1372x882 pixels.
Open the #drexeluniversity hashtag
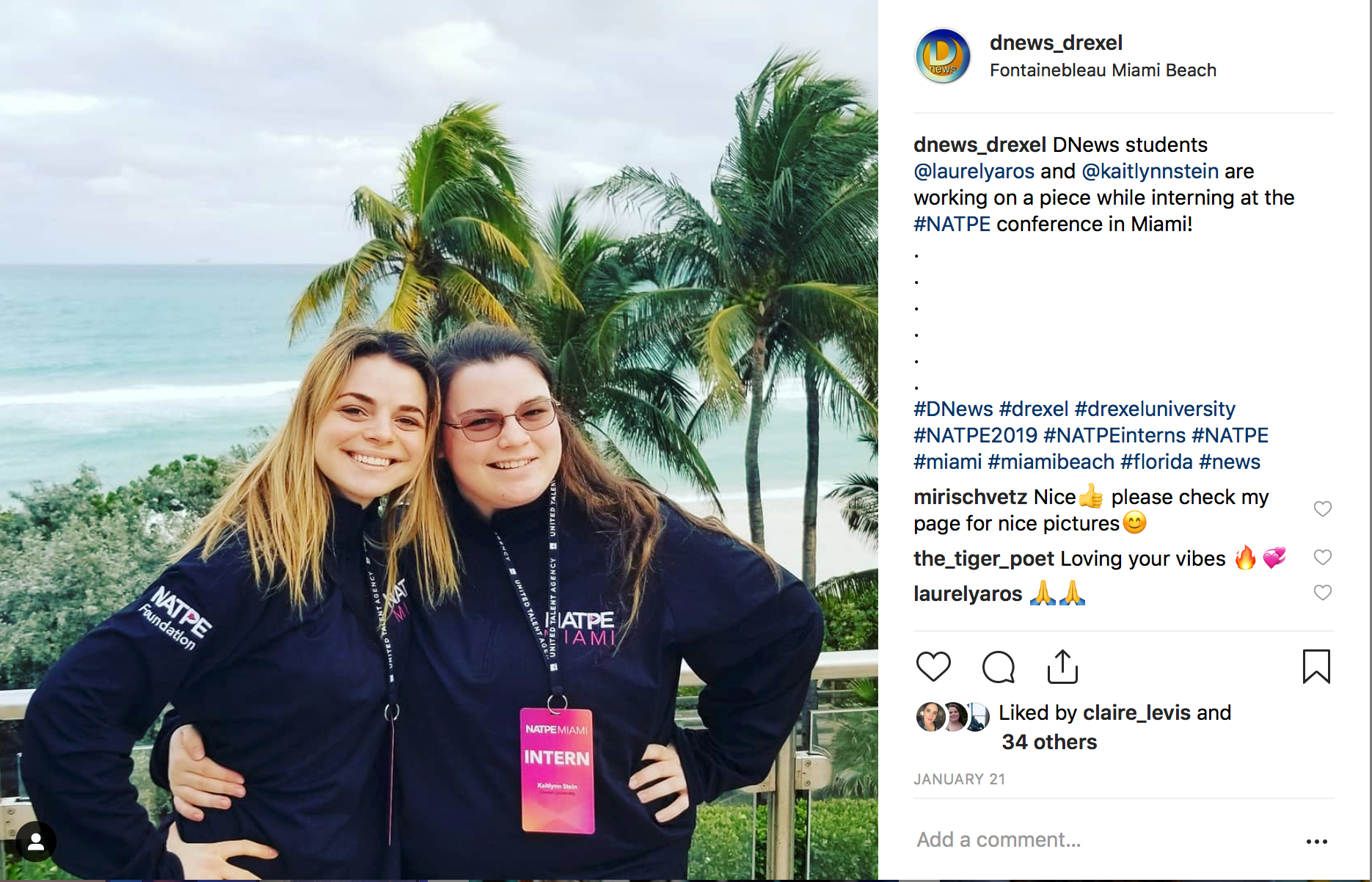(x=1155, y=409)
